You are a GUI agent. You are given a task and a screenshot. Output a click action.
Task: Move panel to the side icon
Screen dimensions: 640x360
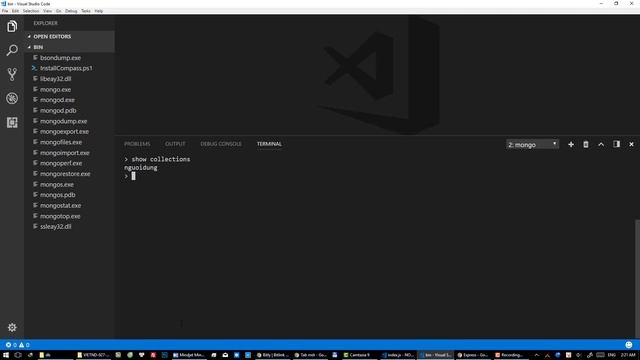click(616, 144)
